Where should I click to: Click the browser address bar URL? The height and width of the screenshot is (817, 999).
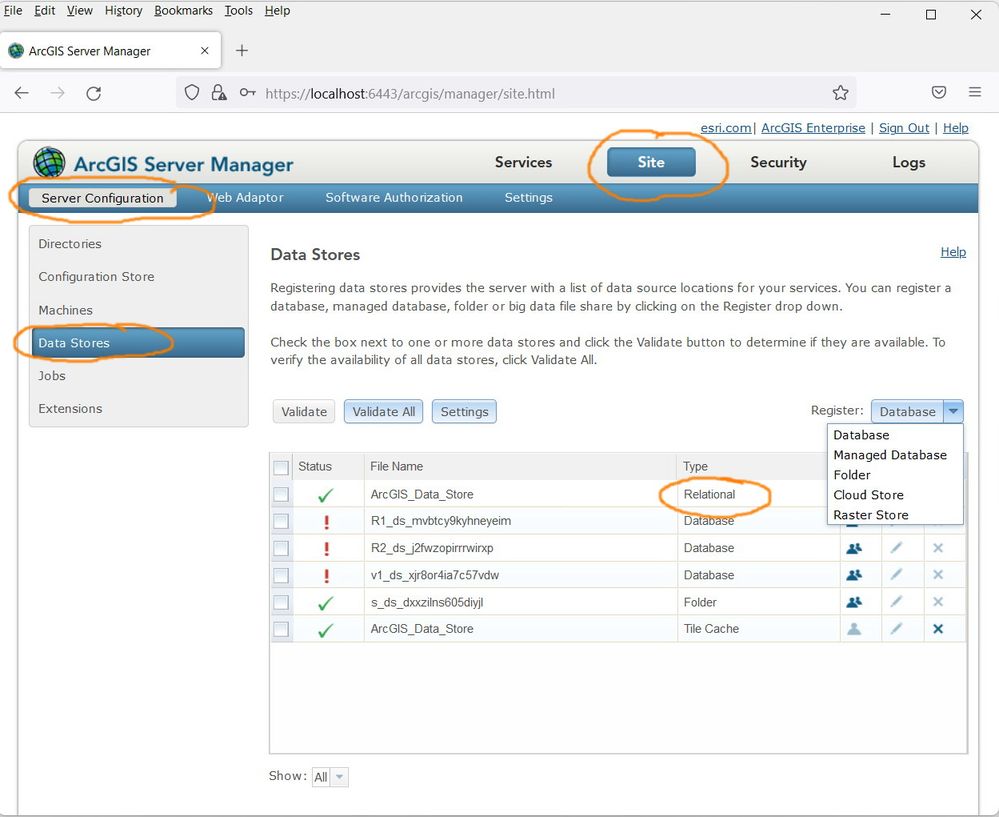click(410, 94)
